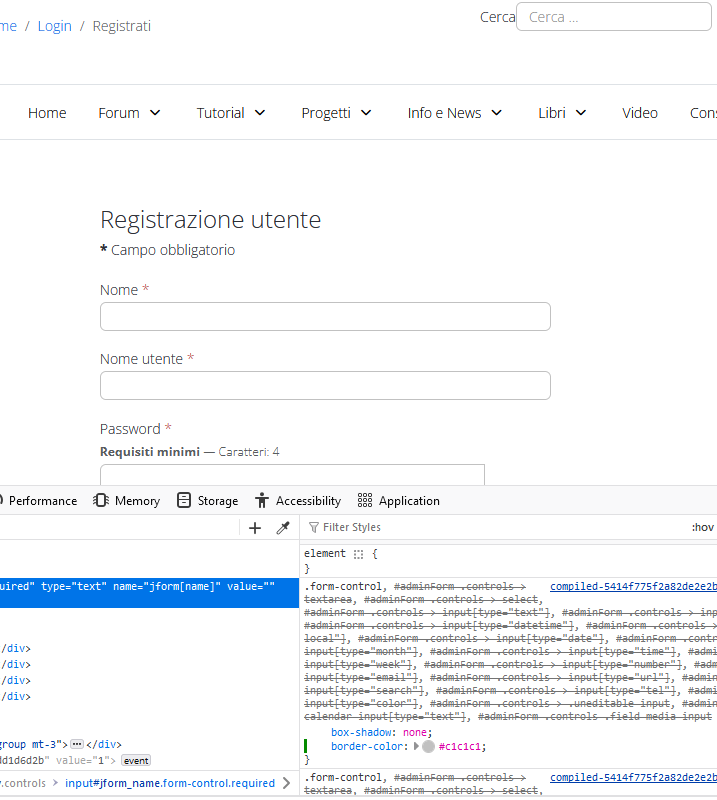Open compiled CSS source file link
Image resolution: width=717 pixels, height=800 pixels.
(x=632, y=586)
